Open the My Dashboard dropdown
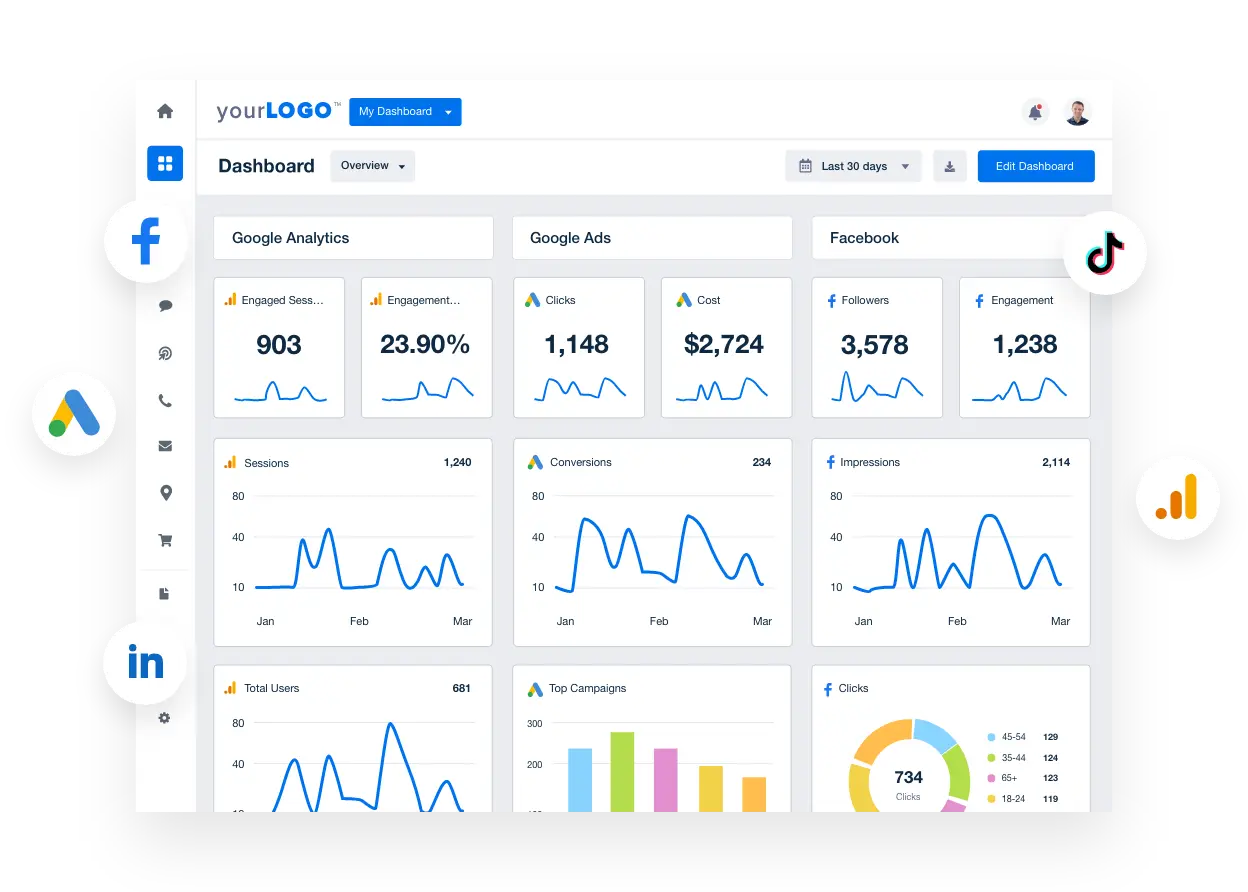Image resolution: width=1248 pixels, height=892 pixels. pyautogui.click(x=405, y=112)
